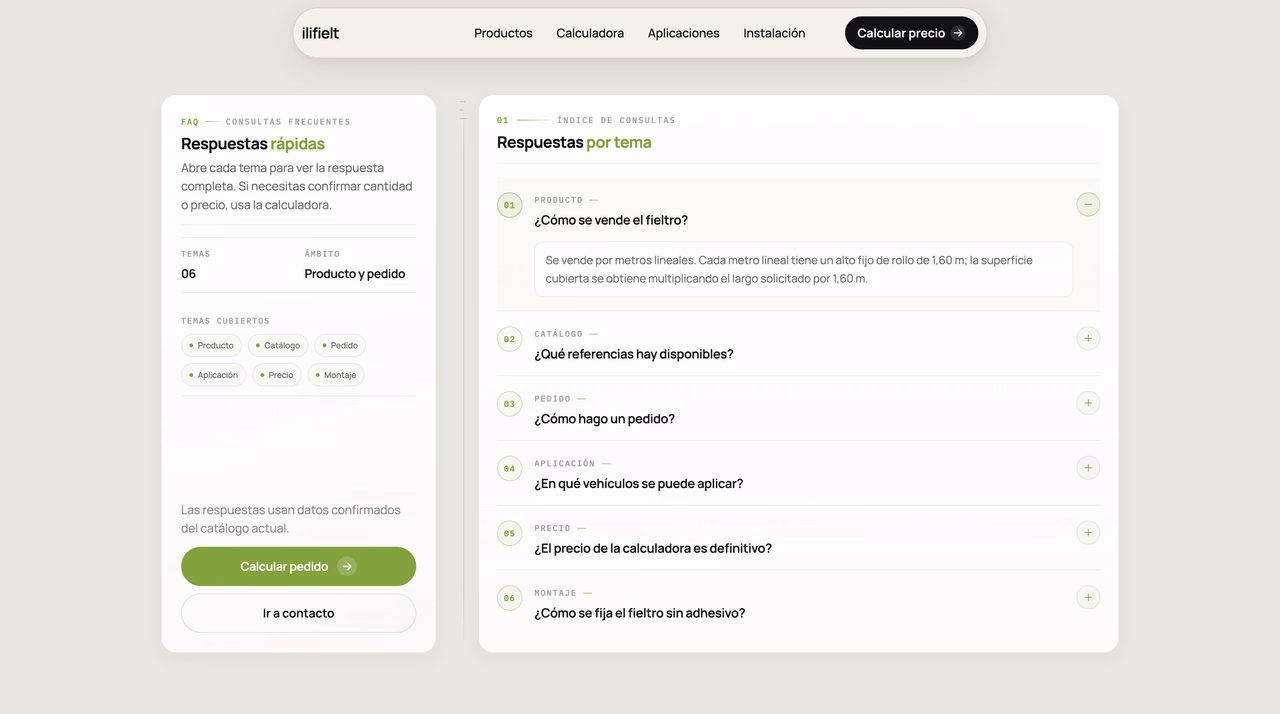Click the ilifielt logo
Image resolution: width=1280 pixels, height=714 pixels.
click(x=321, y=33)
